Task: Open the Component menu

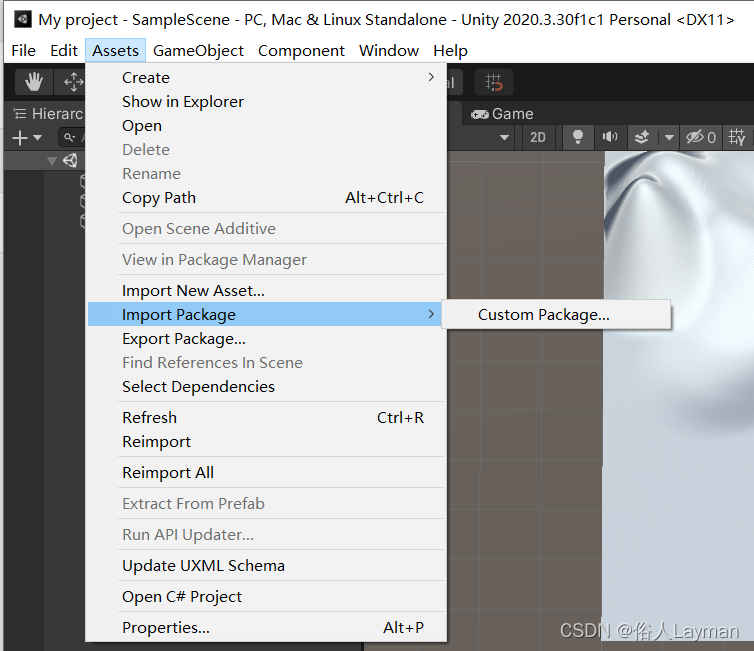Action: (x=301, y=50)
